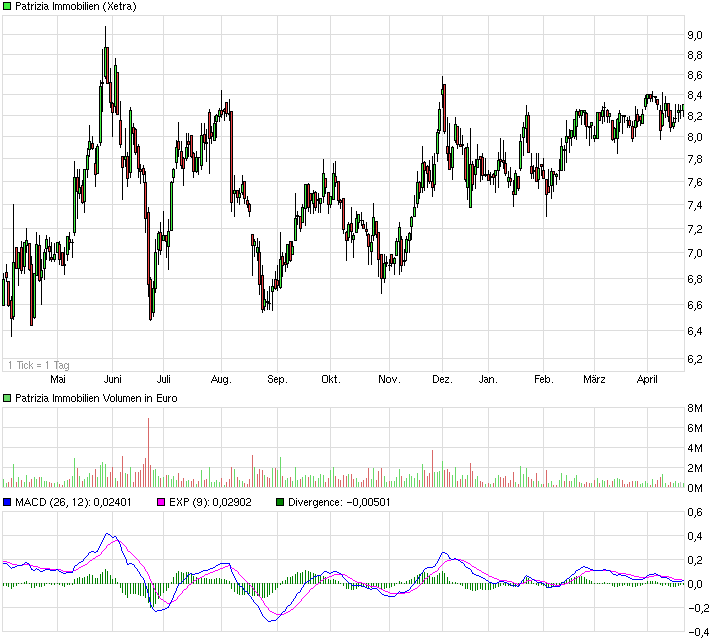726x640 pixels.
Task: Click the 8,2 price axis value
Action: [x=695, y=116]
